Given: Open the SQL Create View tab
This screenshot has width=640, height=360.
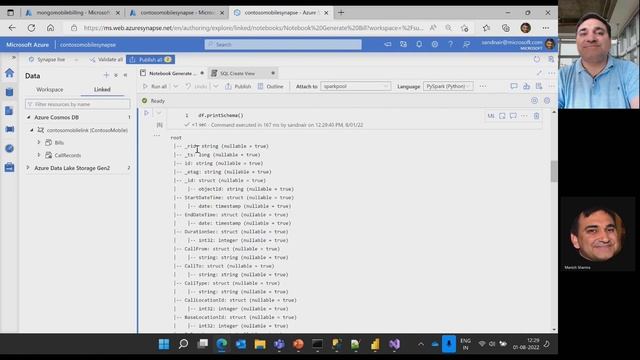Looking at the screenshot, I should [x=238, y=73].
